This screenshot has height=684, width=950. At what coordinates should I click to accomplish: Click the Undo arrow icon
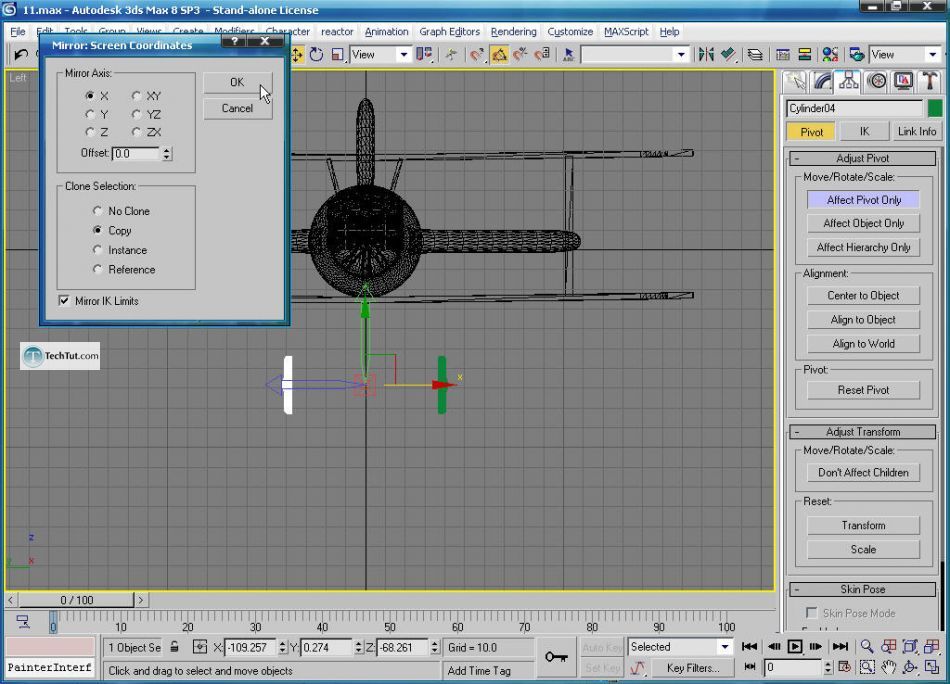(x=21, y=55)
